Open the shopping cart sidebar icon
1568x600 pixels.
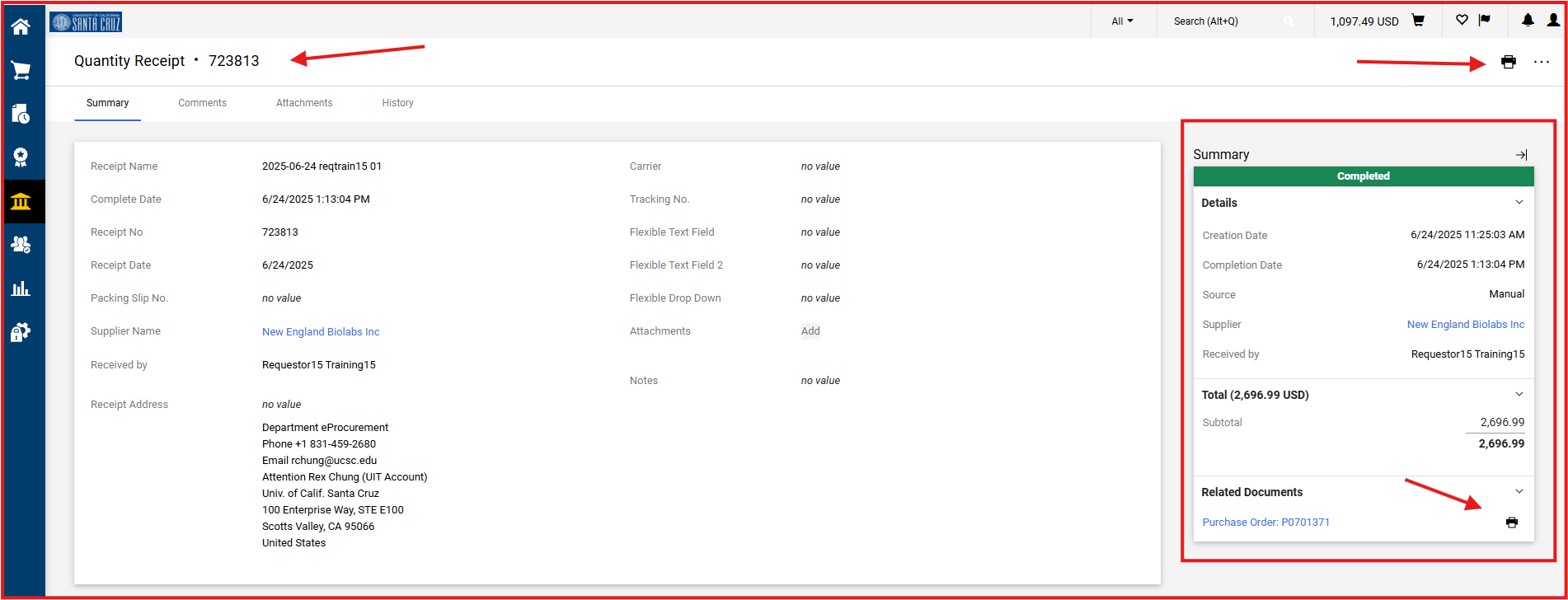click(21, 71)
